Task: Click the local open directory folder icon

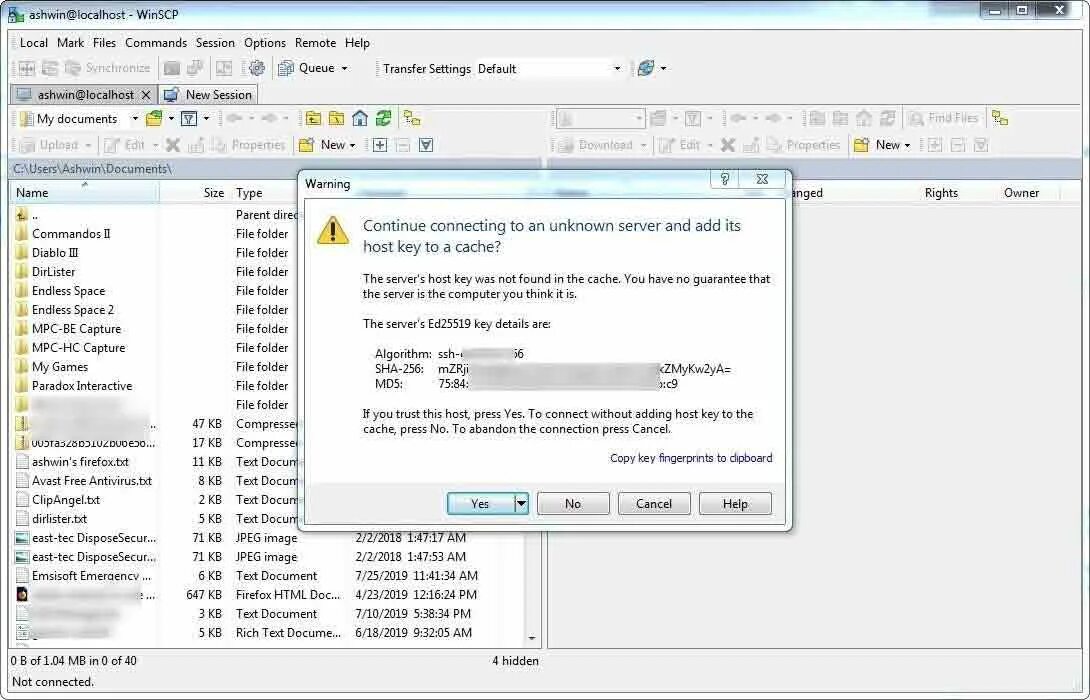Action: 154,119
